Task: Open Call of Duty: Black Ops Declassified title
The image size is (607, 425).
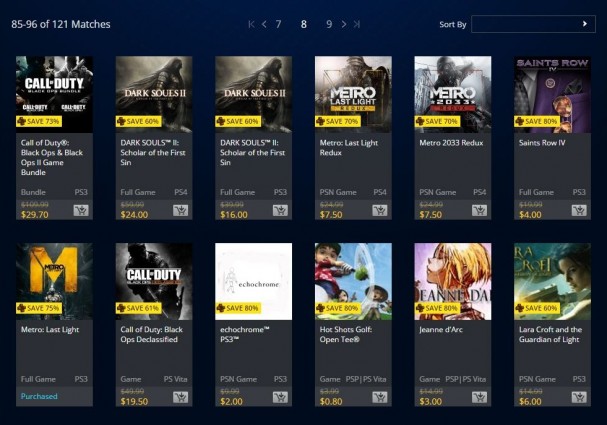Action: point(151,334)
